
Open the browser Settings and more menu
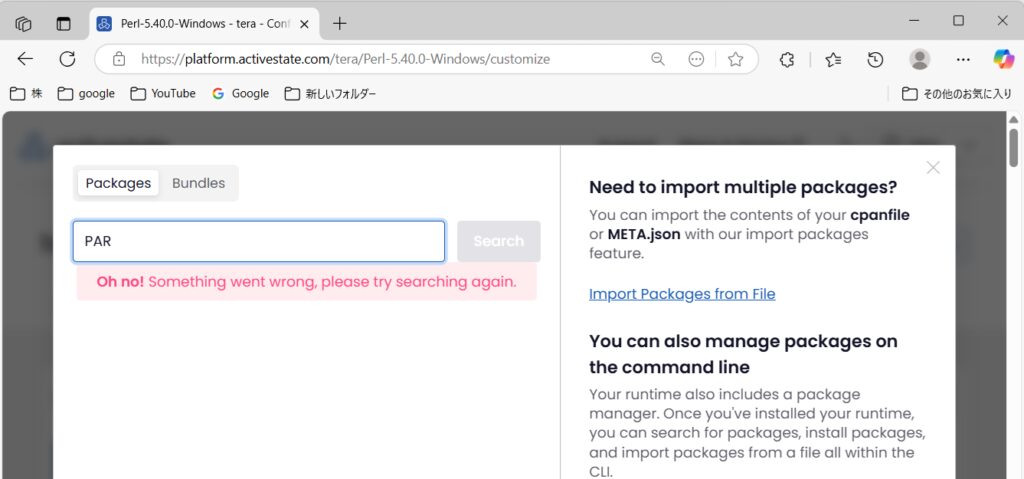click(963, 59)
